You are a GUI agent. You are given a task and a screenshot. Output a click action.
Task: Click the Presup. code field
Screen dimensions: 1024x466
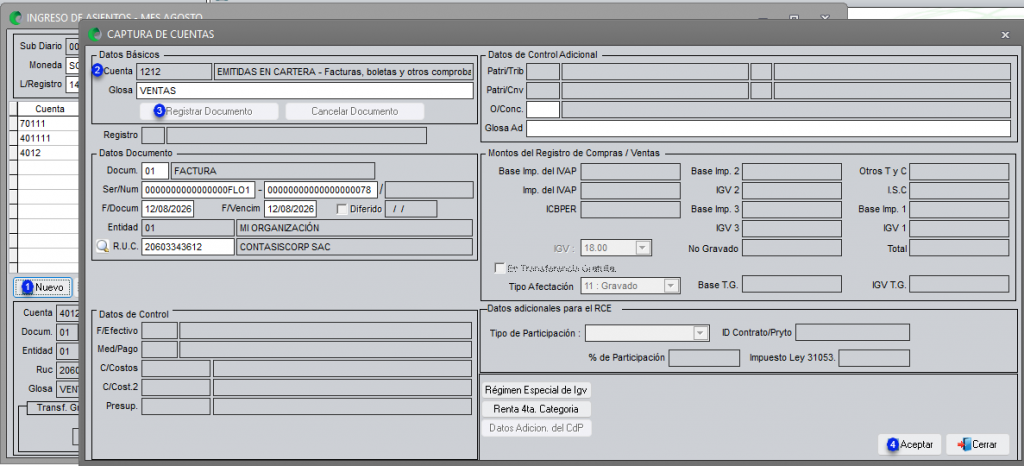tap(176, 407)
